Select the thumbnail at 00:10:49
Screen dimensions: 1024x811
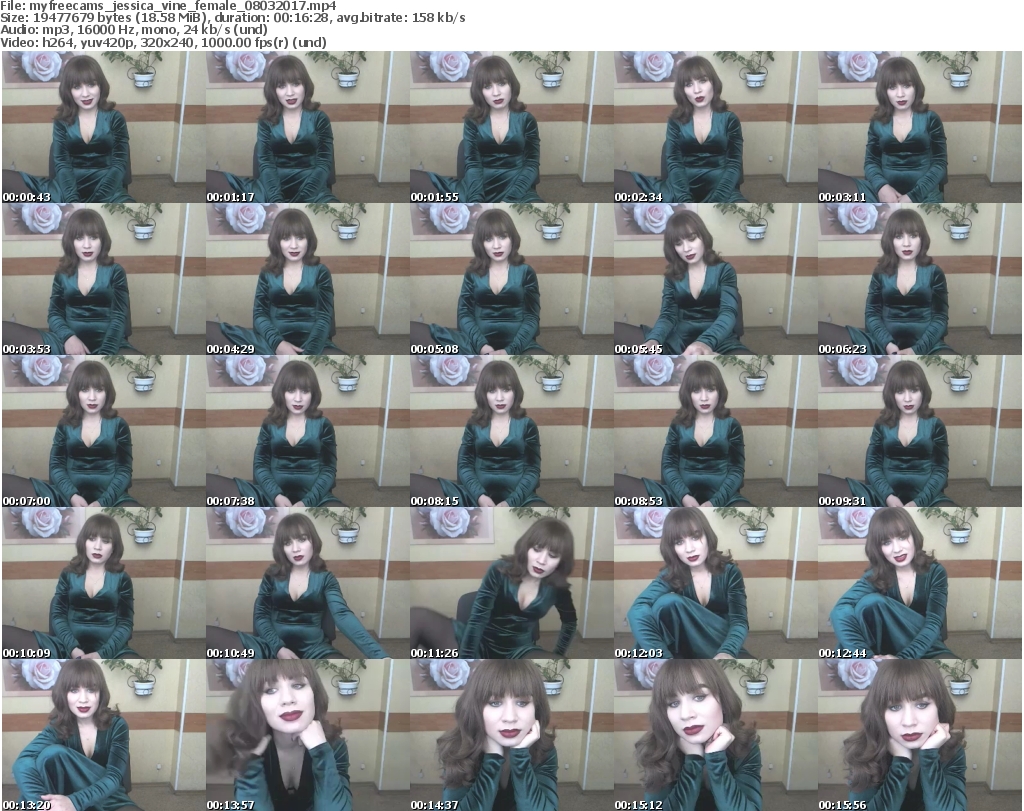tap(308, 583)
